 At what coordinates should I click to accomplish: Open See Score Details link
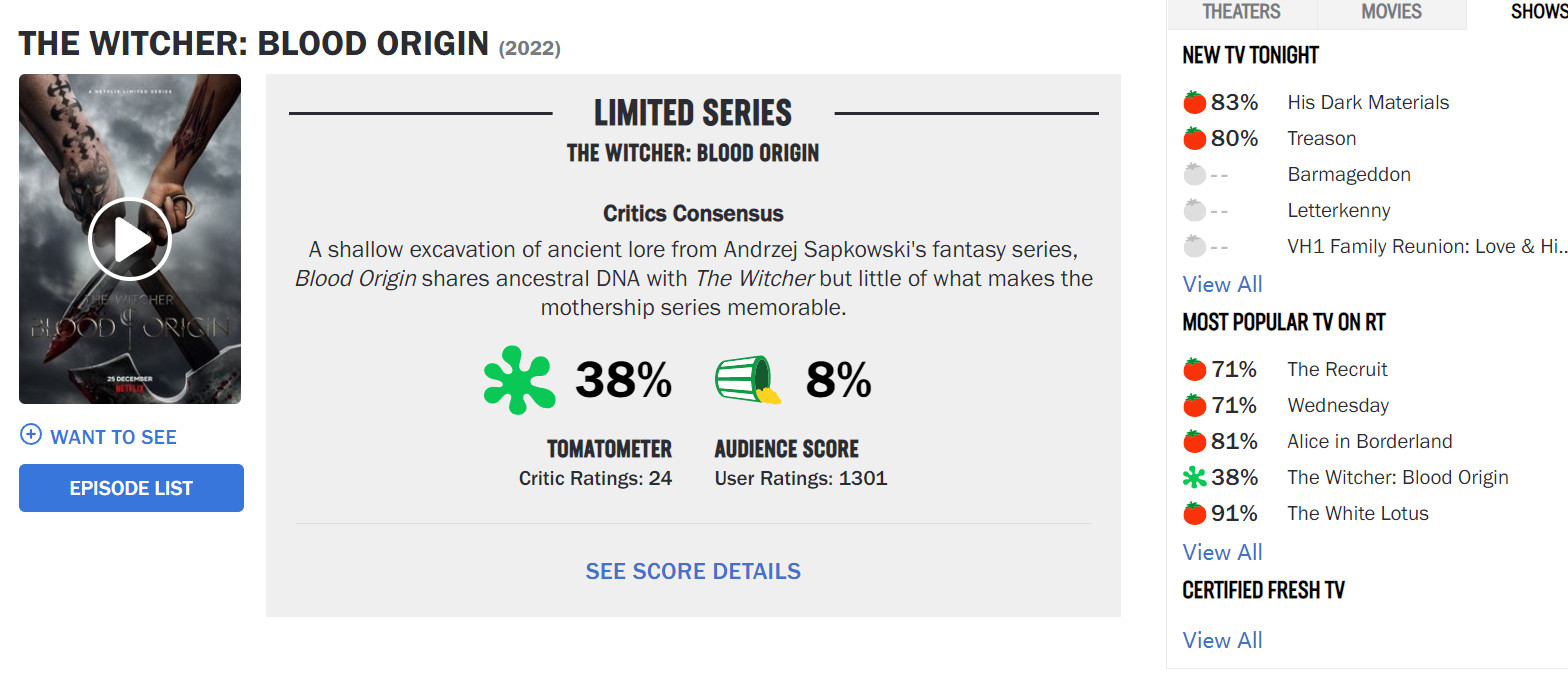[693, 571]
